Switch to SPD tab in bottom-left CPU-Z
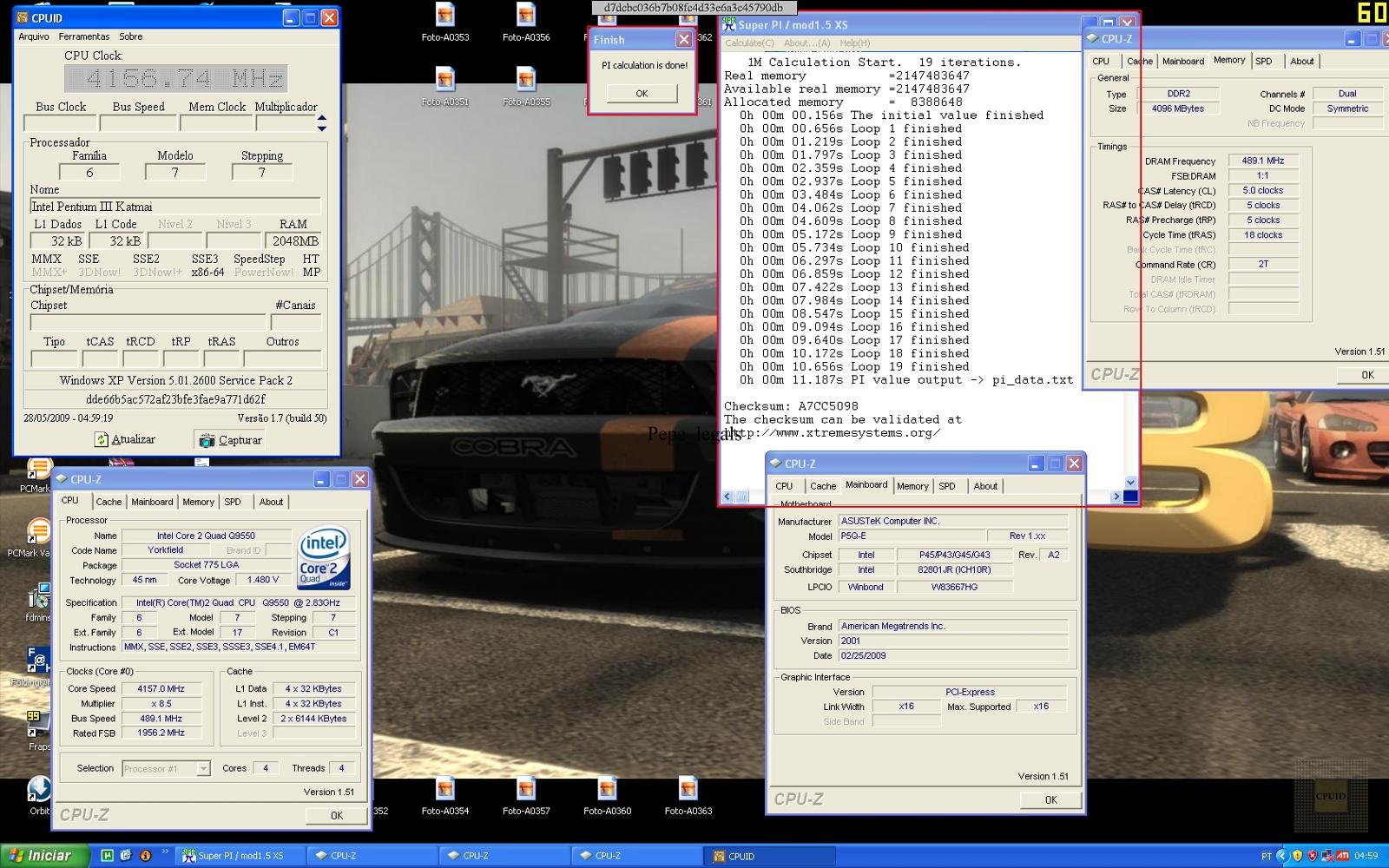Viewport: 1389px width, 868px height. (x=233, y=502)
